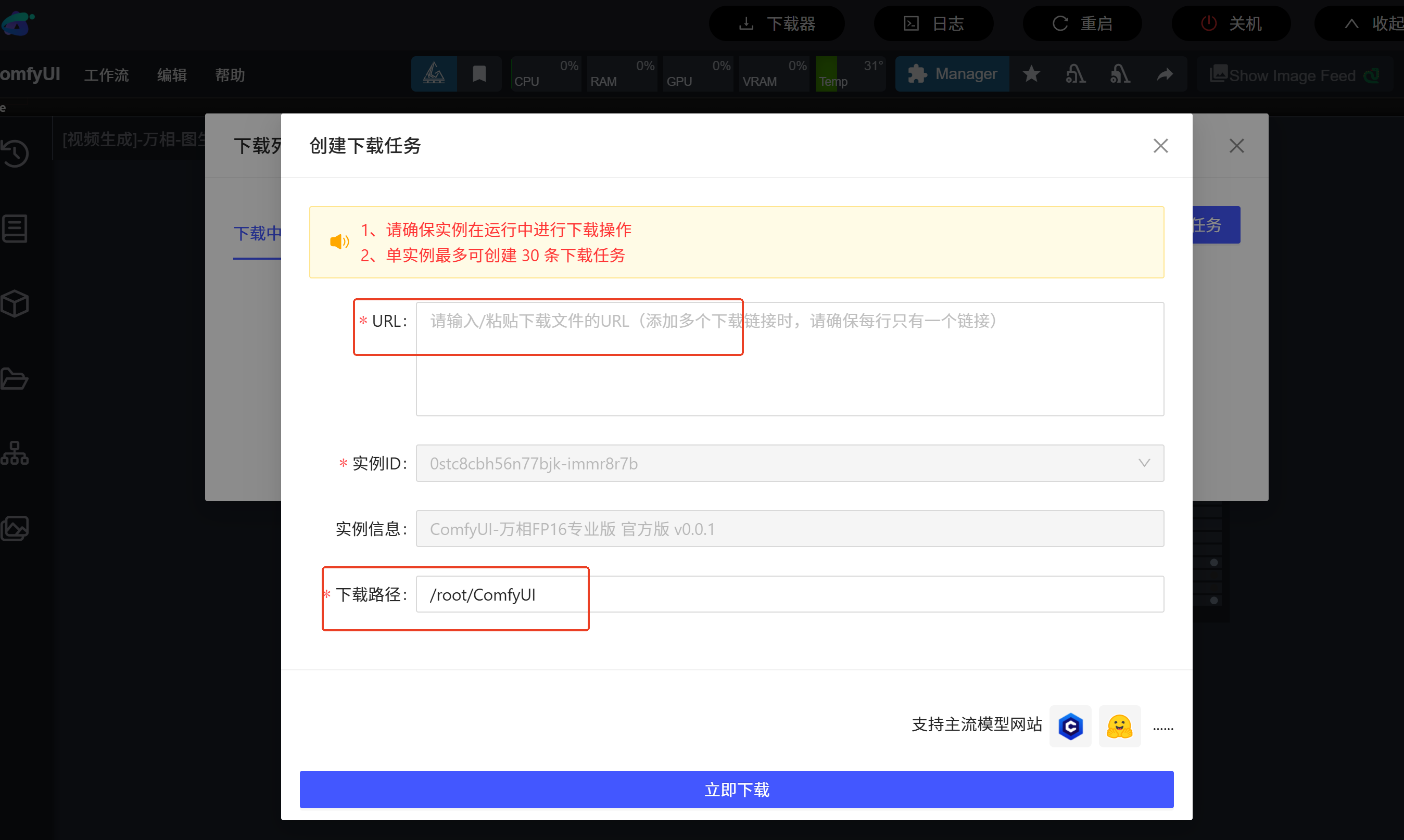
Task: Open the image gallery sidebar icon
Action: click(x=15, y=528)
